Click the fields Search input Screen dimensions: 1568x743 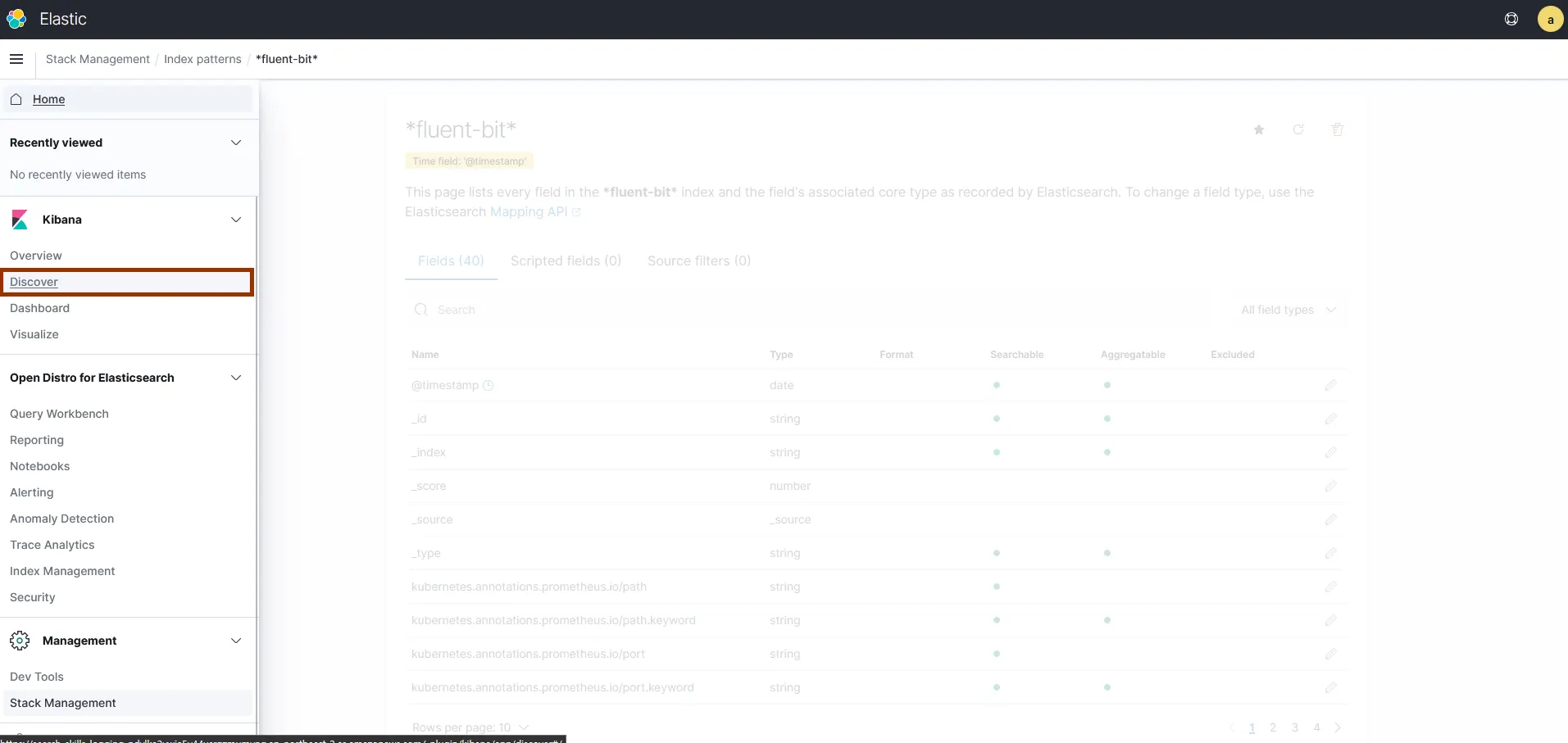pos(810,310)
